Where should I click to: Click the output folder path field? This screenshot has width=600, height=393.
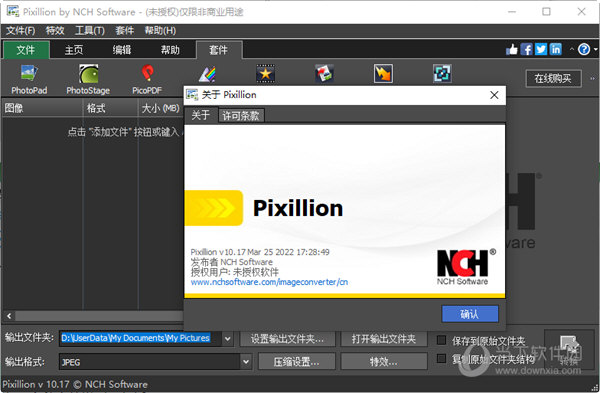[x=140, y=339]
